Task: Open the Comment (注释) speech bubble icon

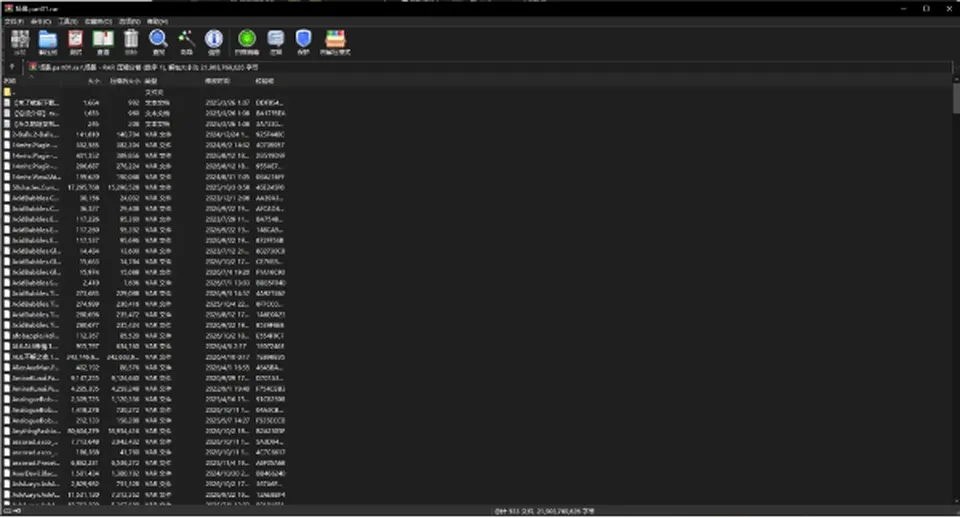Action: 276,40
